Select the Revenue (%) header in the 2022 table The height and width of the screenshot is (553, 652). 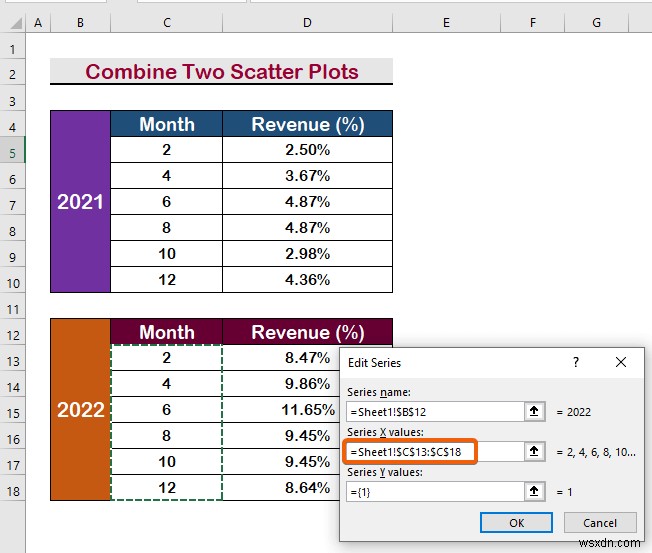tap(307, 332)
